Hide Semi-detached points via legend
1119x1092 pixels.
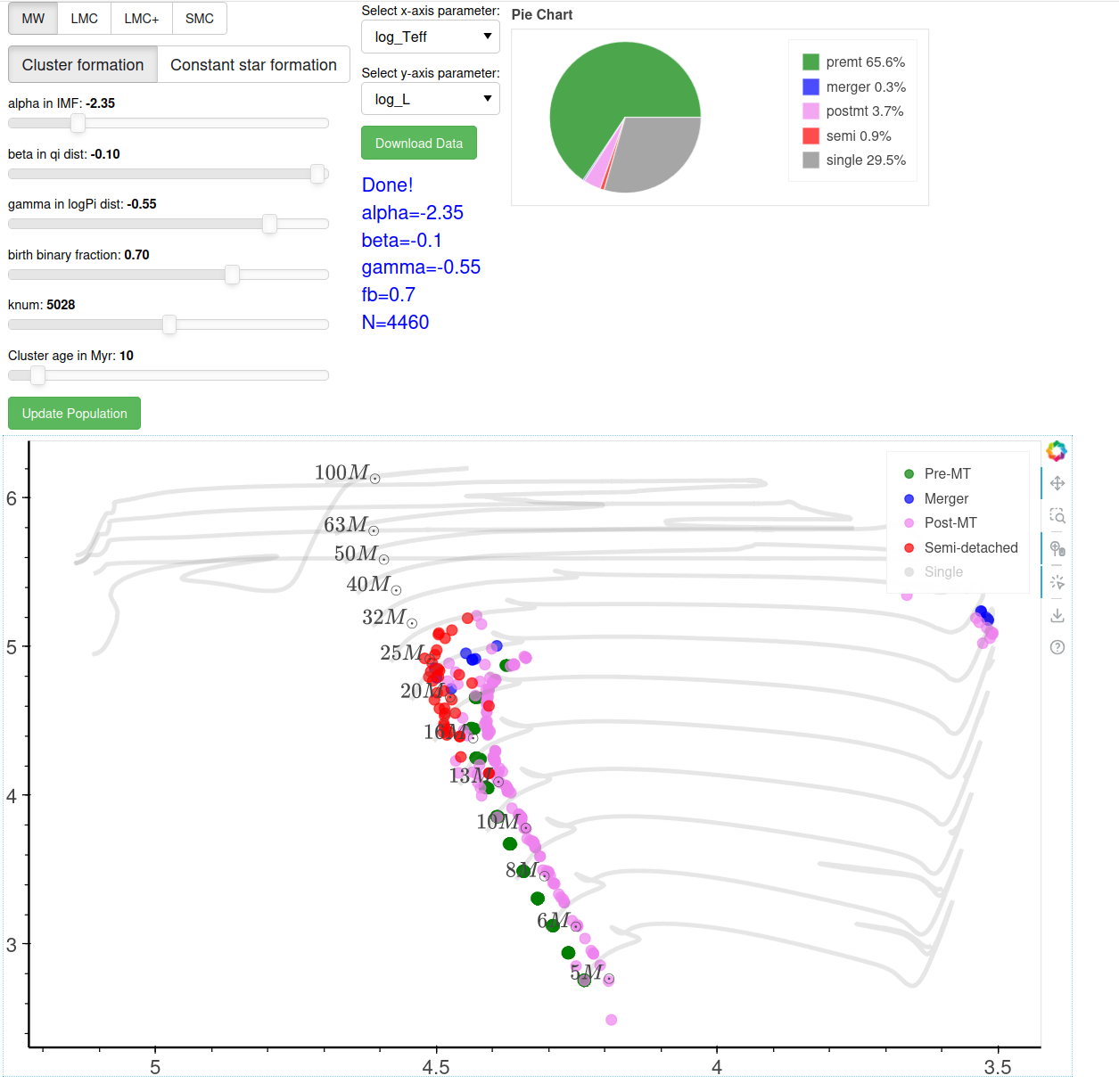(x=970, y=547)
